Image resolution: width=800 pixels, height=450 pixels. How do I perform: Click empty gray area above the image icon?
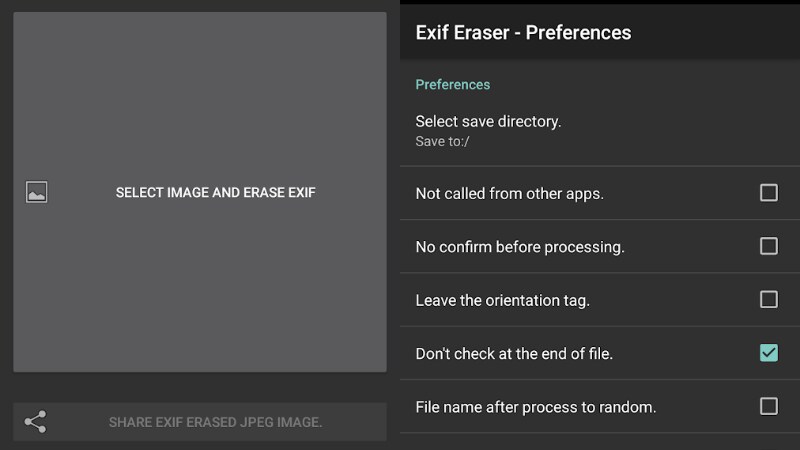tap(200, 90)
